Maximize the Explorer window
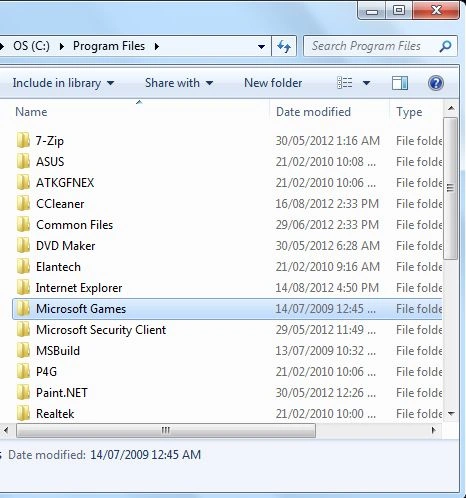The width and height of the screenshot is (466, 498). [x=399, y=10]
